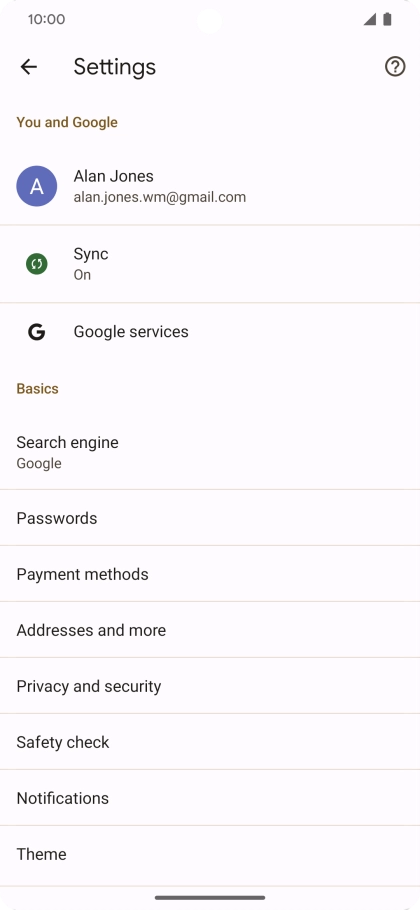420x910 pixels.
Task: Tap the back arrow icon
Action: (x=28, y=67)
